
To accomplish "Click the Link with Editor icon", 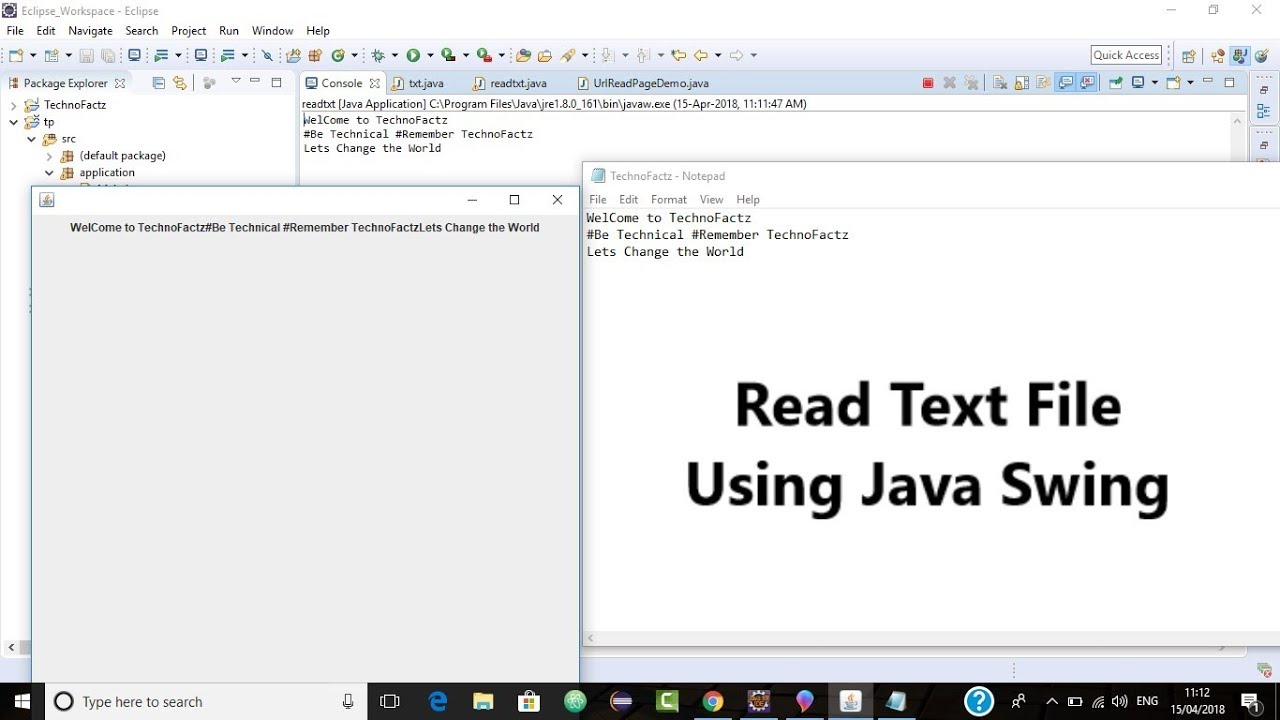I will (179, 83).
